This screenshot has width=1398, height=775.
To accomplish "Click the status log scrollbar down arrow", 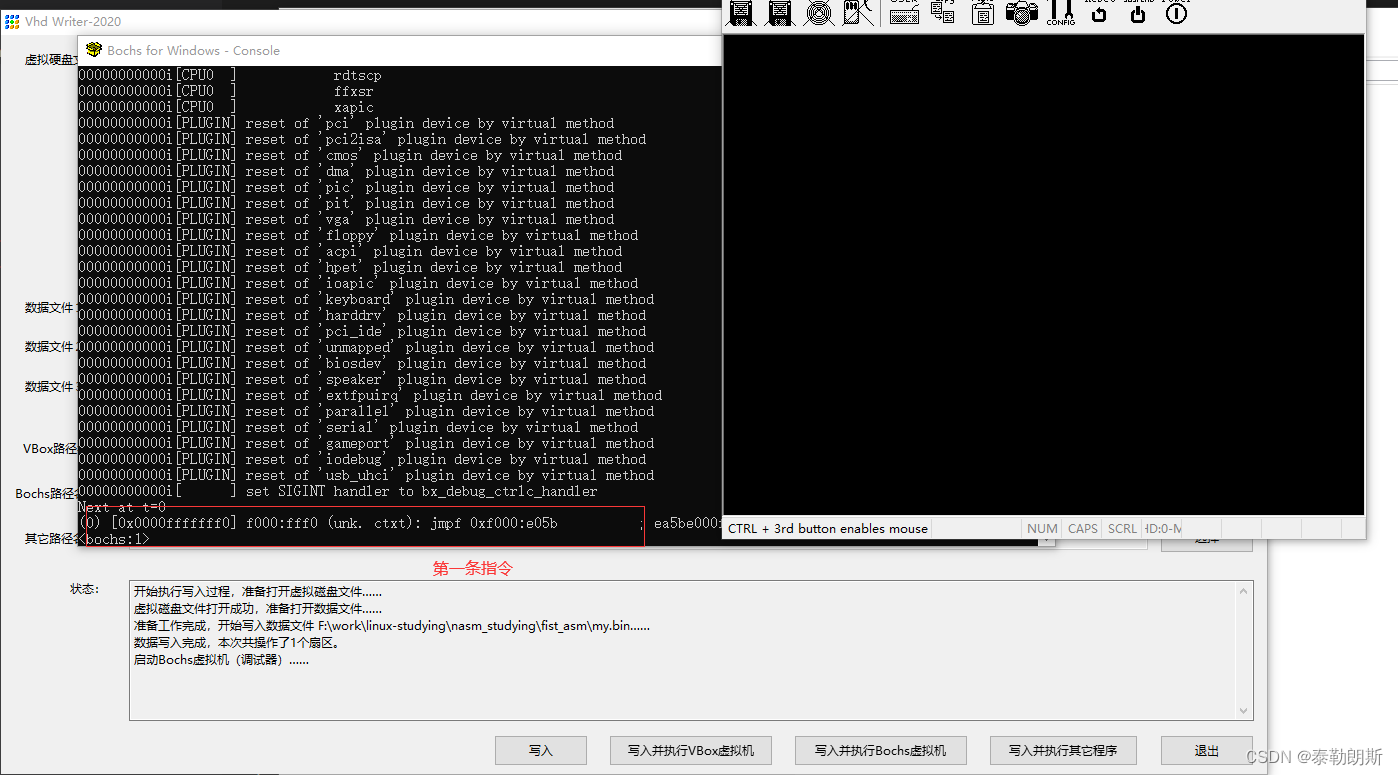I will point(1245,710).
